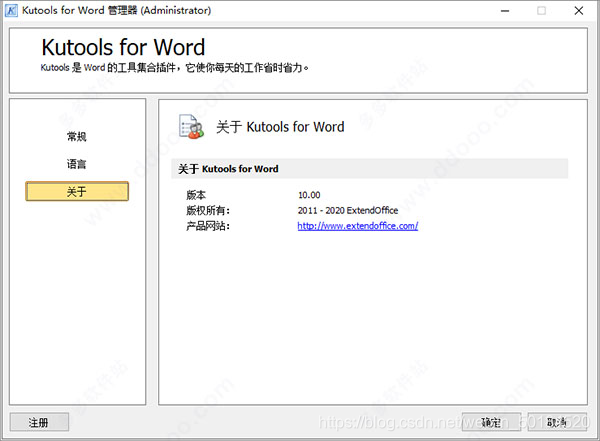The width and height of the screenshot is (600, 441).
Task: Confirm with the 确定 (OK) button
Action: (491, 422)
